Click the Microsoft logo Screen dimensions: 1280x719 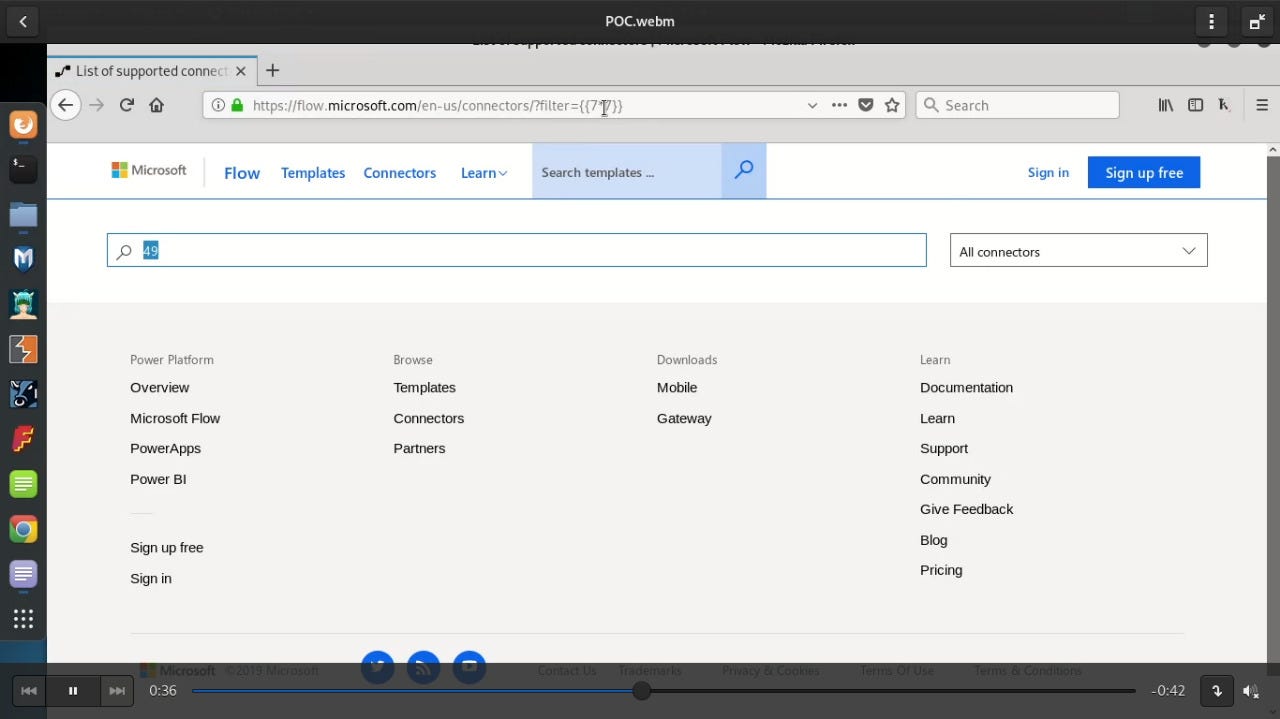point(149,171)
